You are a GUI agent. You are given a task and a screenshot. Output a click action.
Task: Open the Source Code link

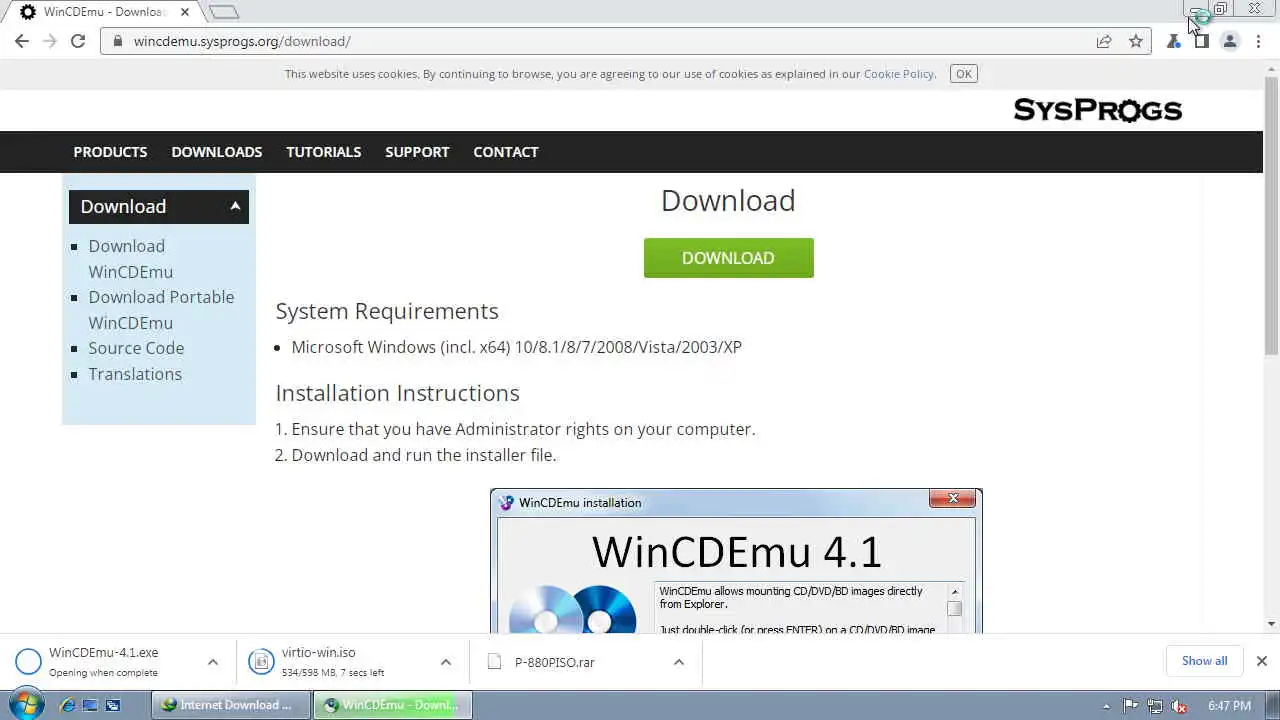[x=136, y=348]
